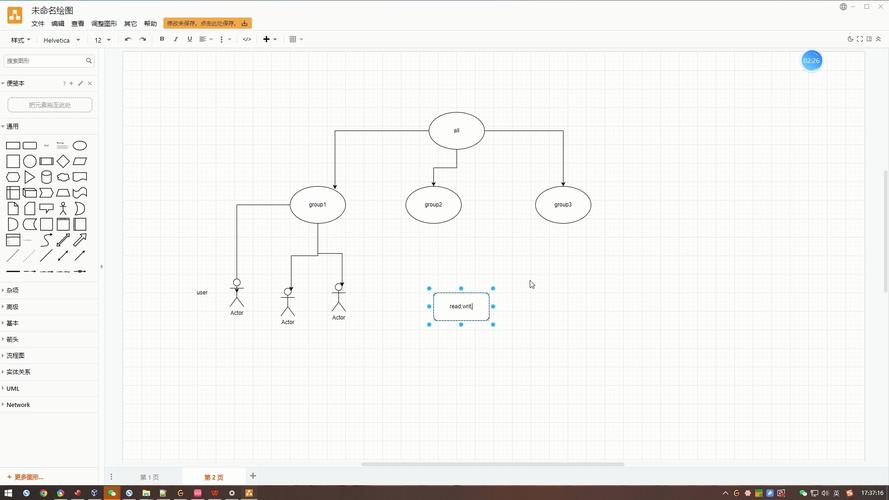The height and width of the screenshot is (500, 889).
Task: Switch to the 第 2 页 tab
Action: [214, 477]
